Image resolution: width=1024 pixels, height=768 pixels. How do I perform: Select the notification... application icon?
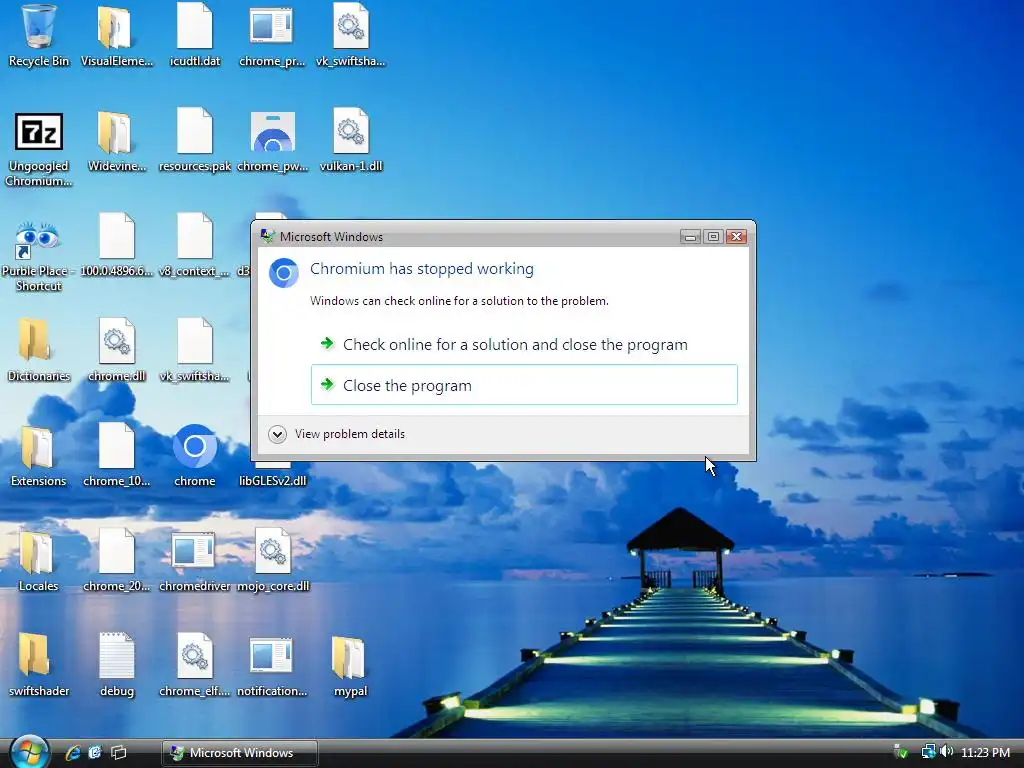pos(272,665)
